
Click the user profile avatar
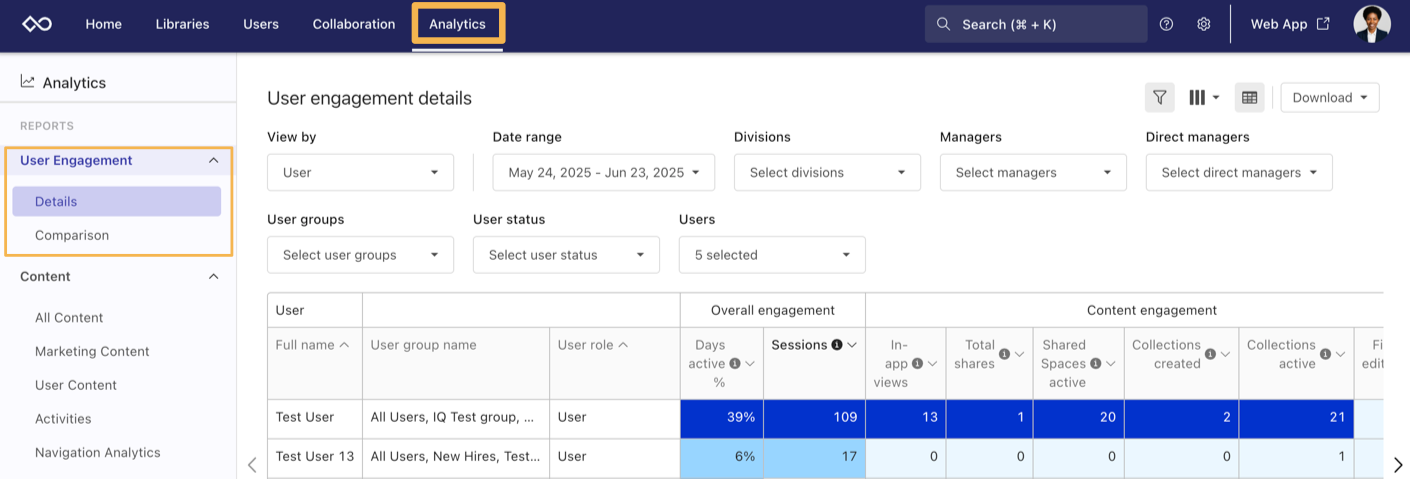(1371, 24)
